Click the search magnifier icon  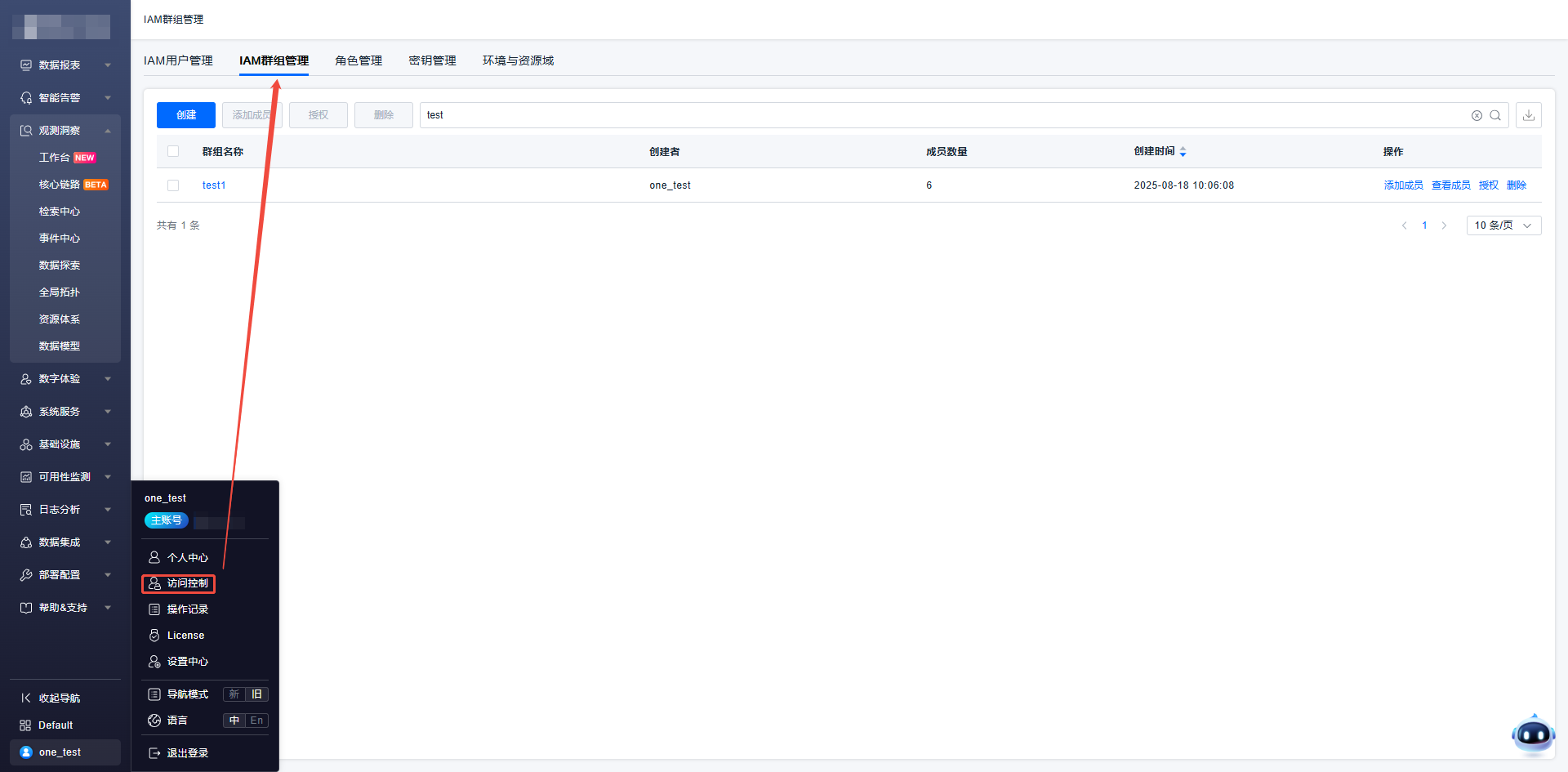click(x=1495, y=115)
